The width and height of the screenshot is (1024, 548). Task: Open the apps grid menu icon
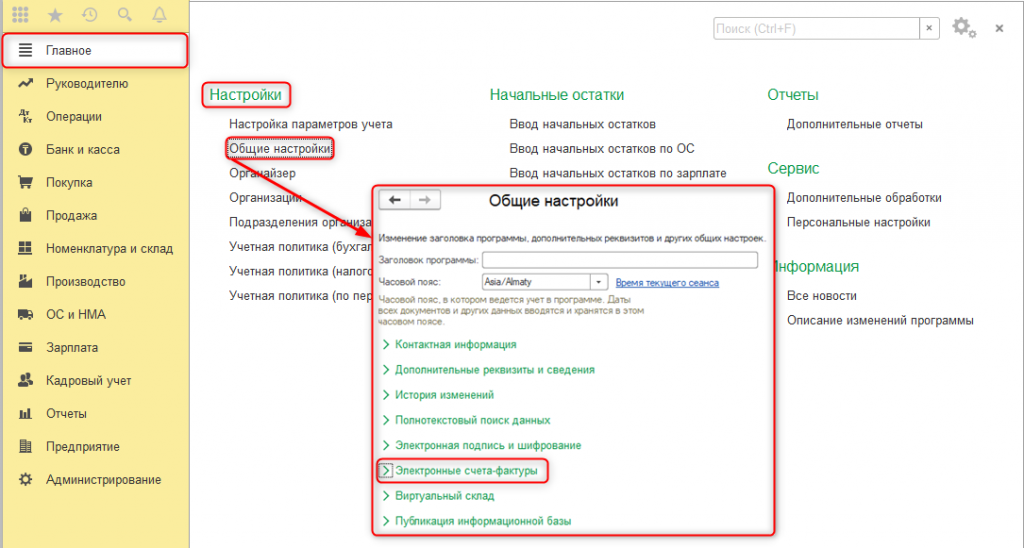20,15
